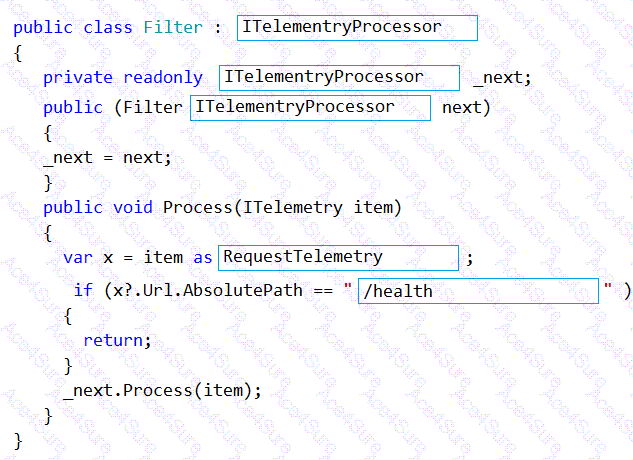Viewport: 633px width, 460px height.
Task: Click the 'as' keyword before RequestTelemetry
Action: [203, 257]
